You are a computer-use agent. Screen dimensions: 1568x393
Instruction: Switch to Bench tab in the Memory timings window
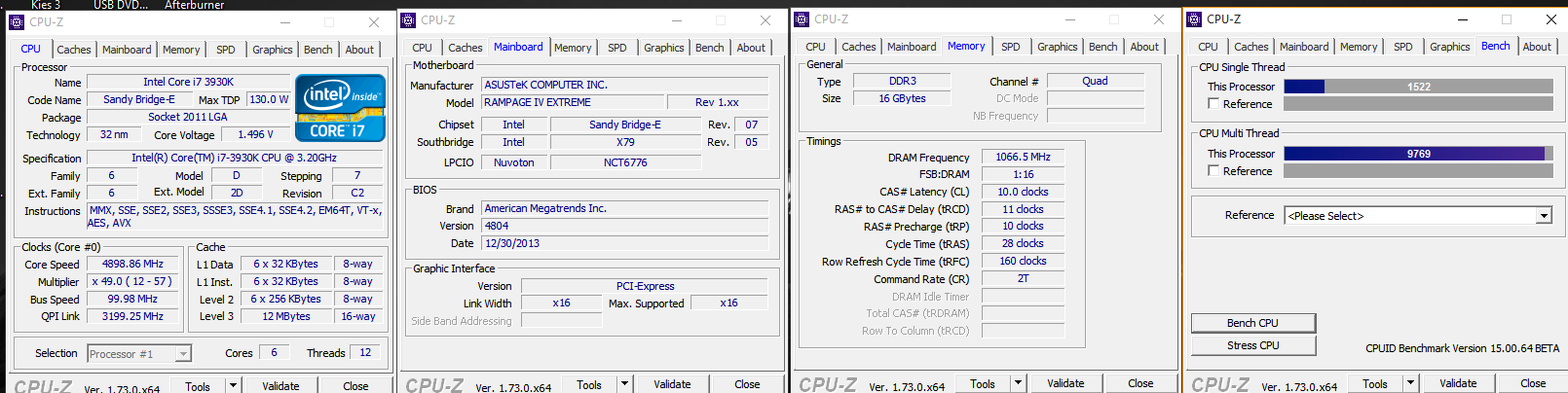coord(1103,47)
